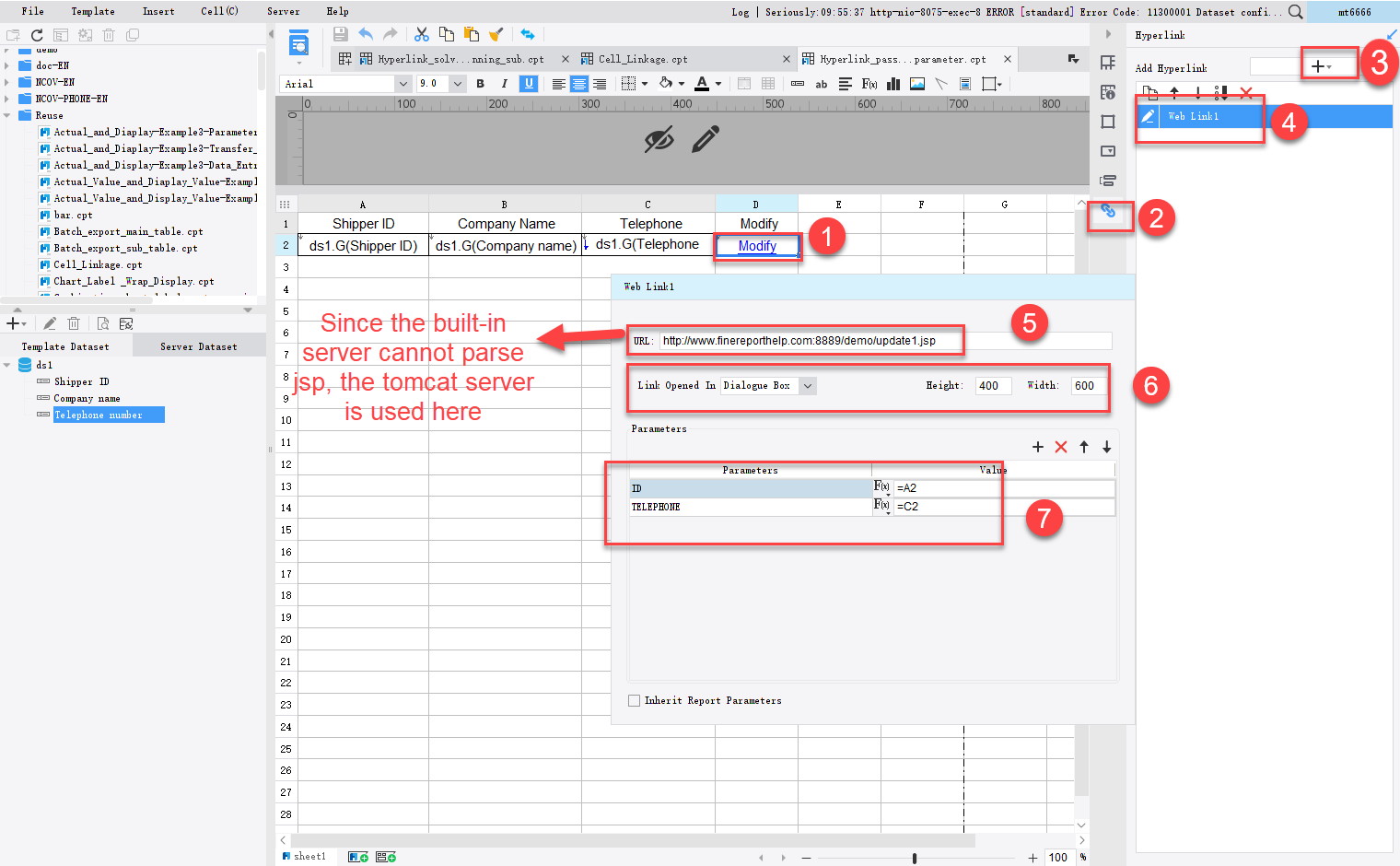Screen dimensions: 1400x866
Task: Preview the dataset ds1
Action: coord(103,323)
